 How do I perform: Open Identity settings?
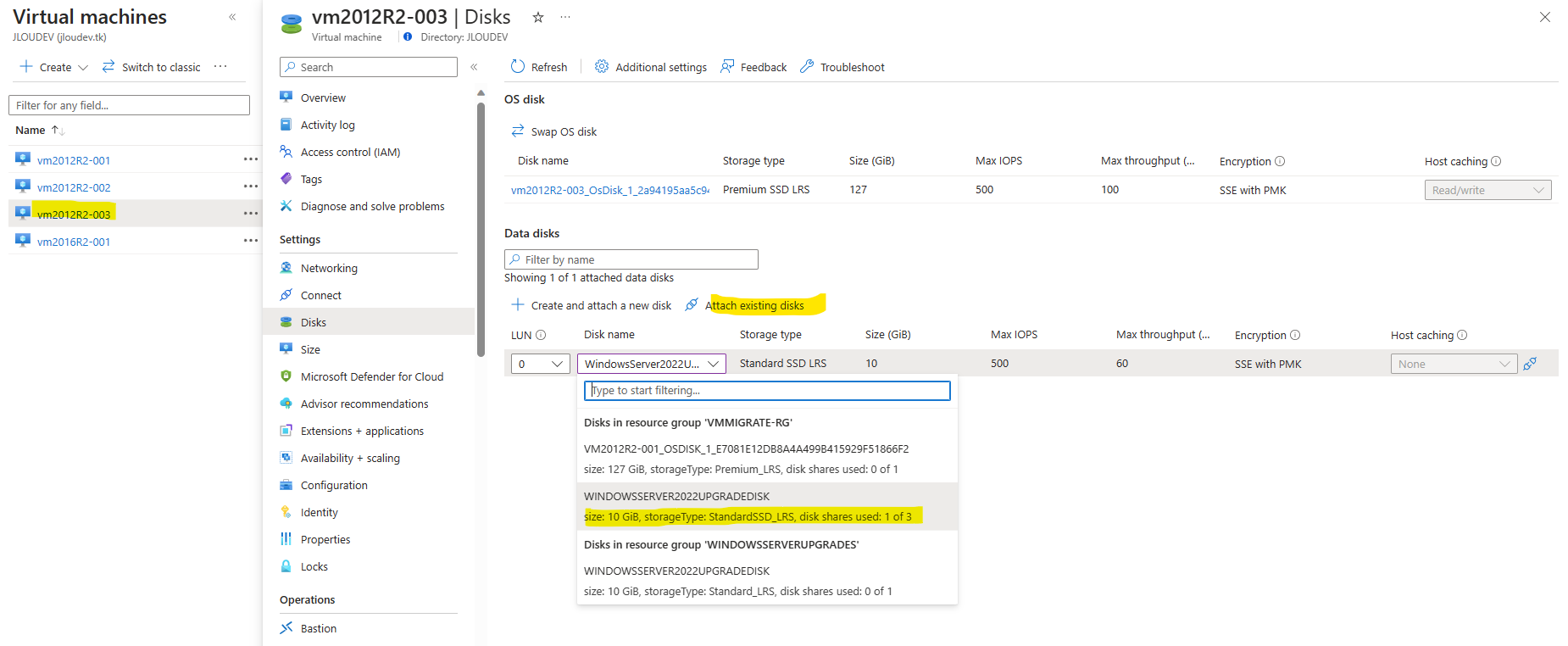point(320,512)
